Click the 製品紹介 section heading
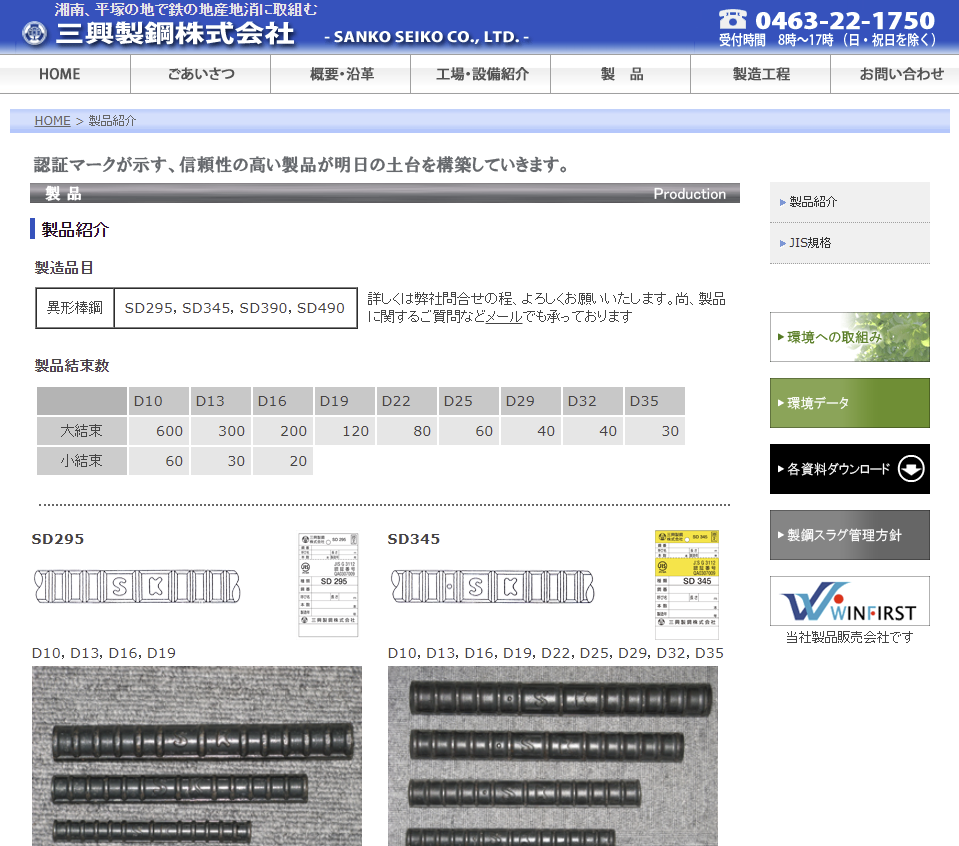The height and width of the screenshot is (846, 959). click(75, 229)
